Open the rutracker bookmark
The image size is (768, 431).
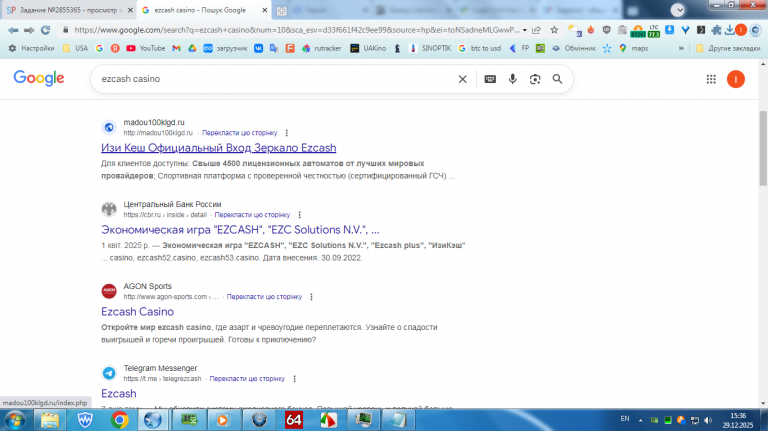(322, 48)
